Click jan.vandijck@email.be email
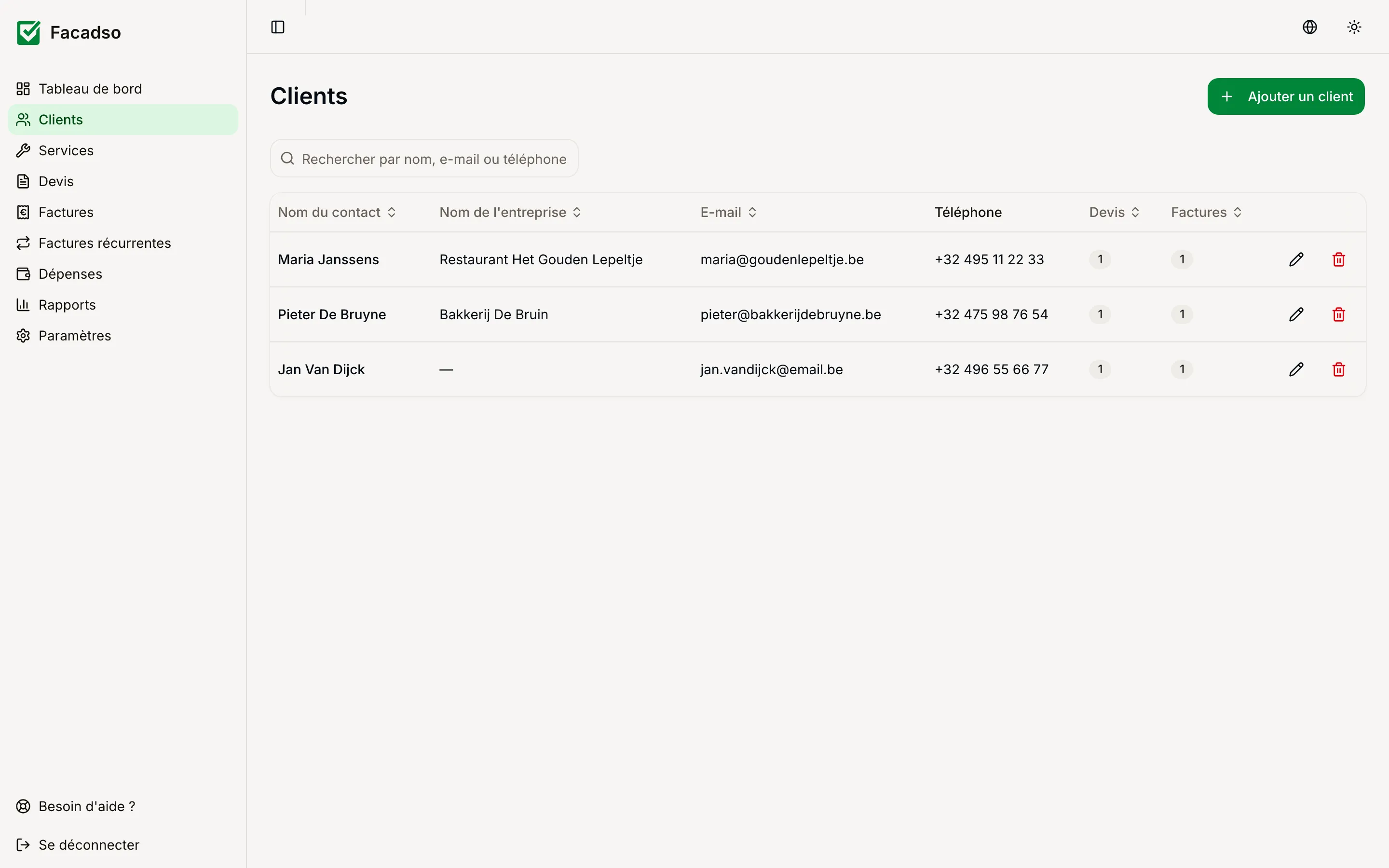This screenshot has width=1389, height=868. pyautogui.click(x=771, y=370)
